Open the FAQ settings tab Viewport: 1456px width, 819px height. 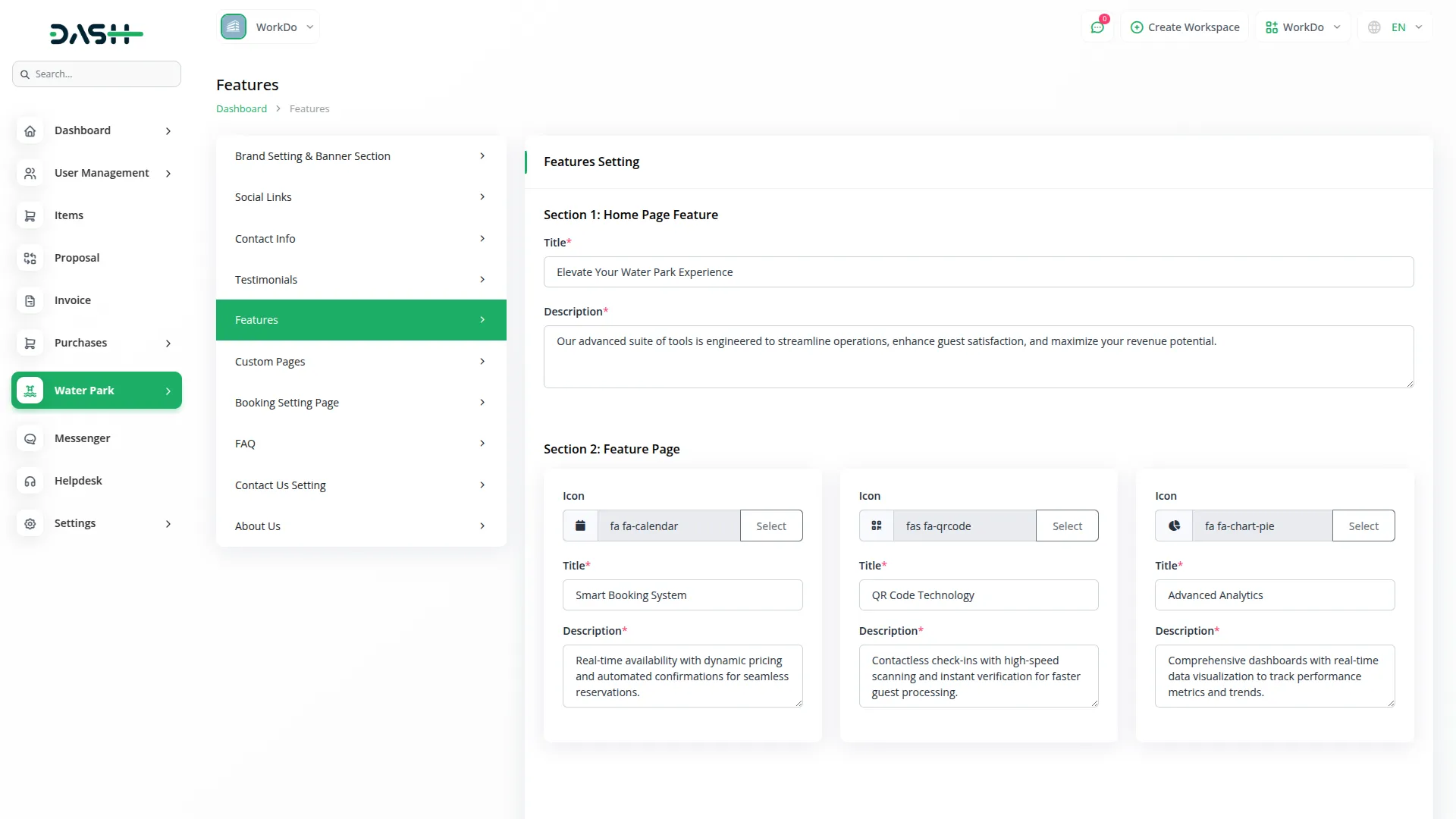click(361, 444)
